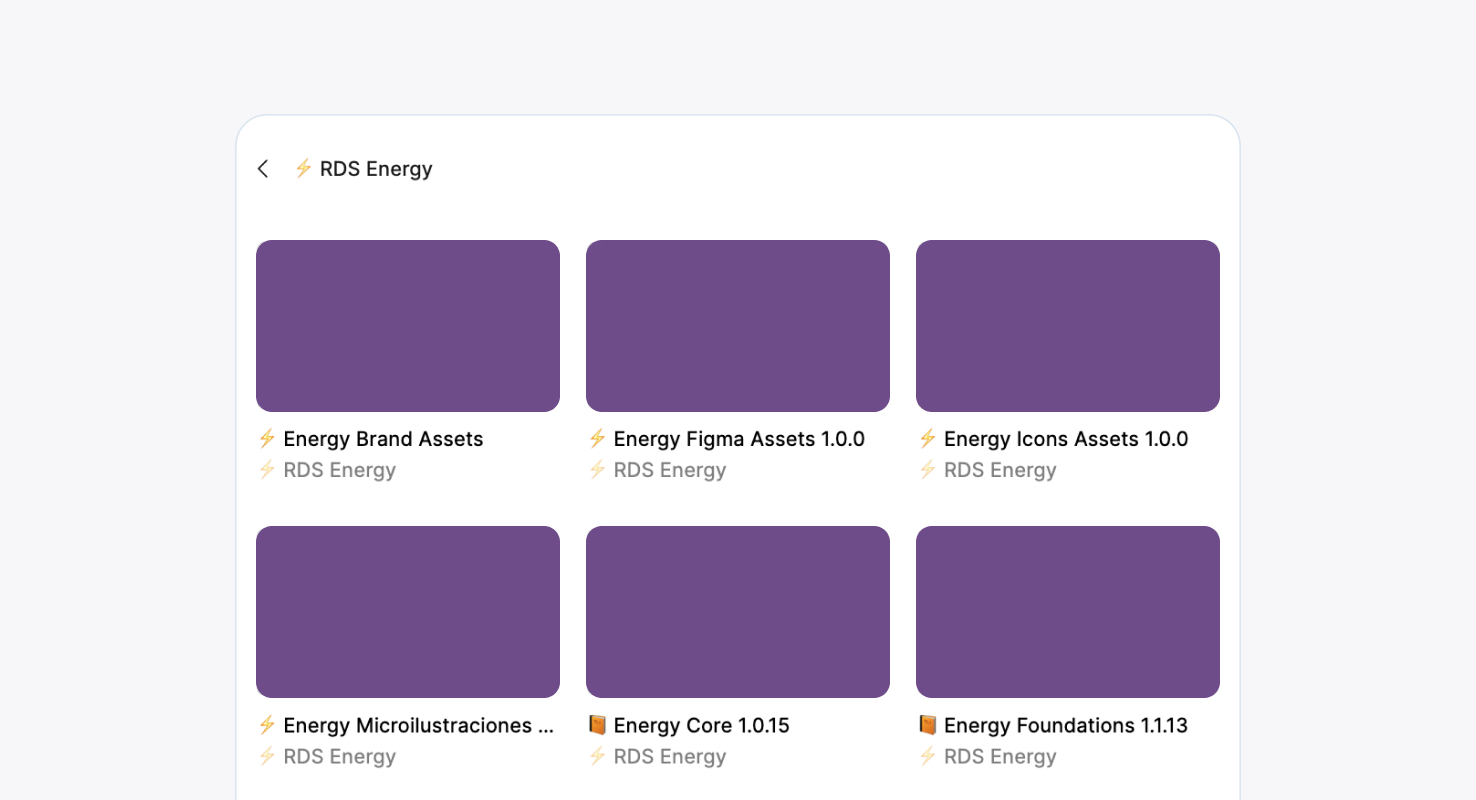Select the Energy Icons Assets 1.0.0 title
Viewport: 1476px width, 800px height.
click(x=1066, y=439)
